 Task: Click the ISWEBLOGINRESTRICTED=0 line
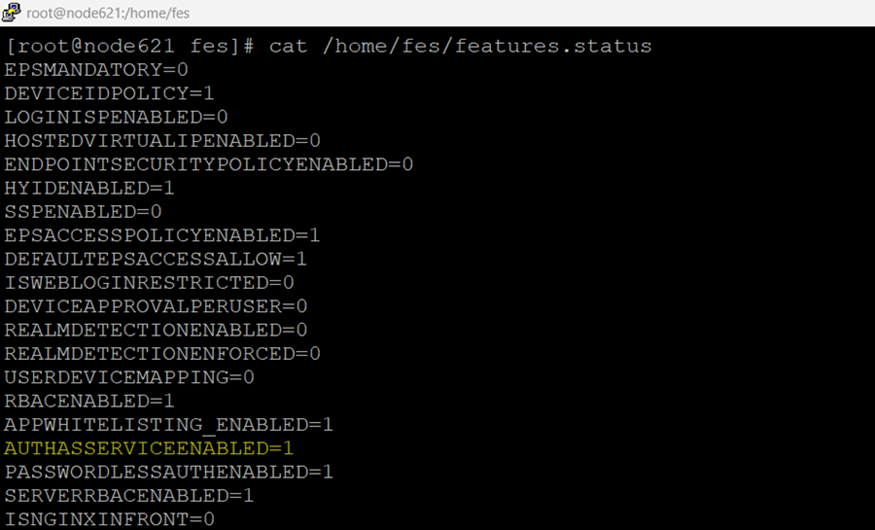(149, 283)
